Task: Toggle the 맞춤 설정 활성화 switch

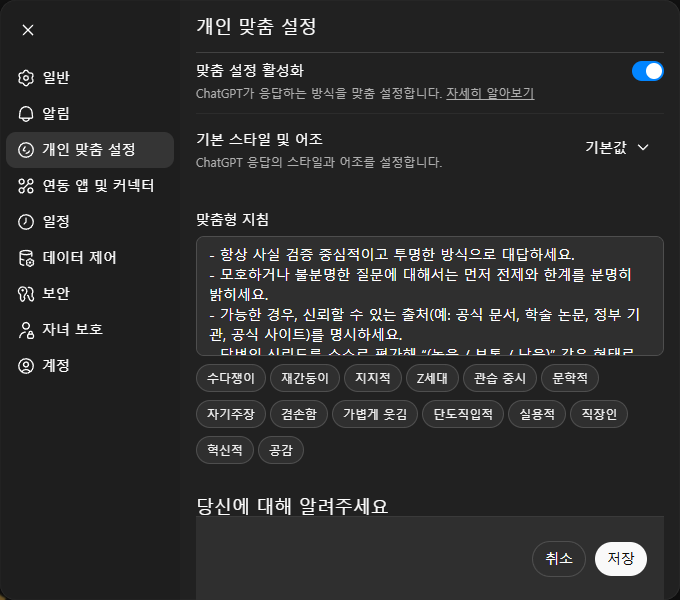Action: [647, 72]
